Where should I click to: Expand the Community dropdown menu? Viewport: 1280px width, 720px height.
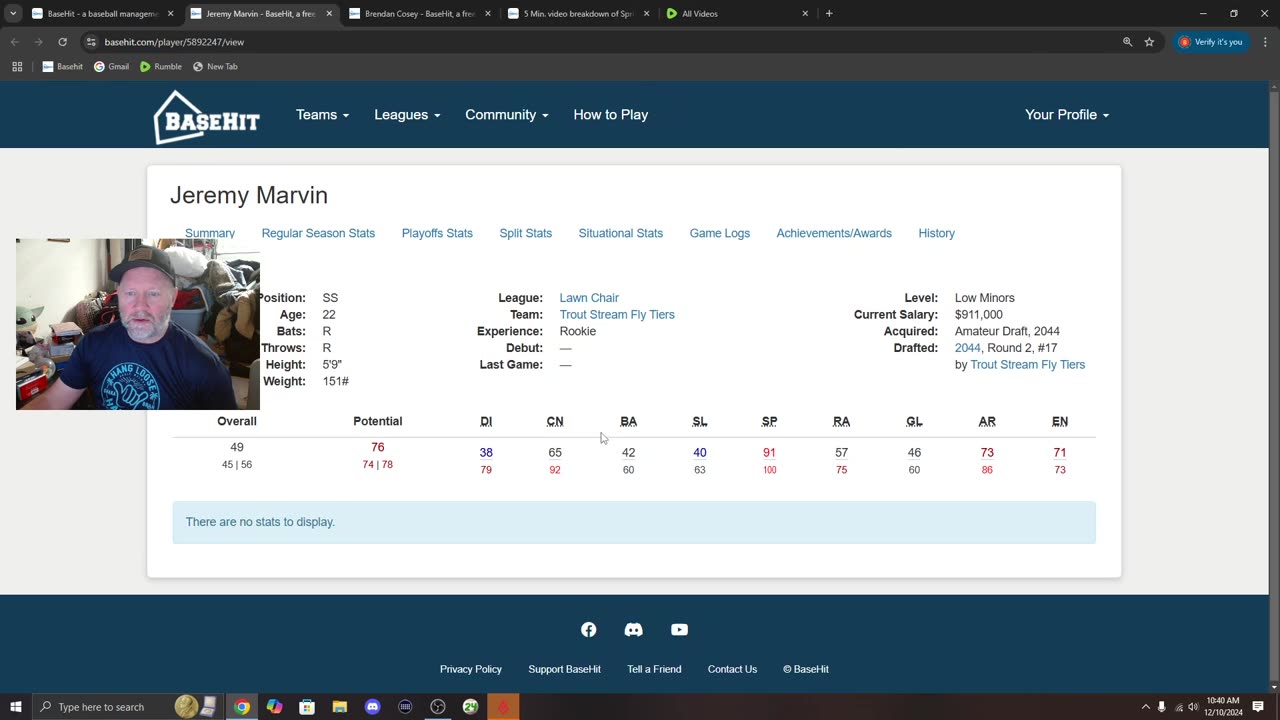click(507, 115)
